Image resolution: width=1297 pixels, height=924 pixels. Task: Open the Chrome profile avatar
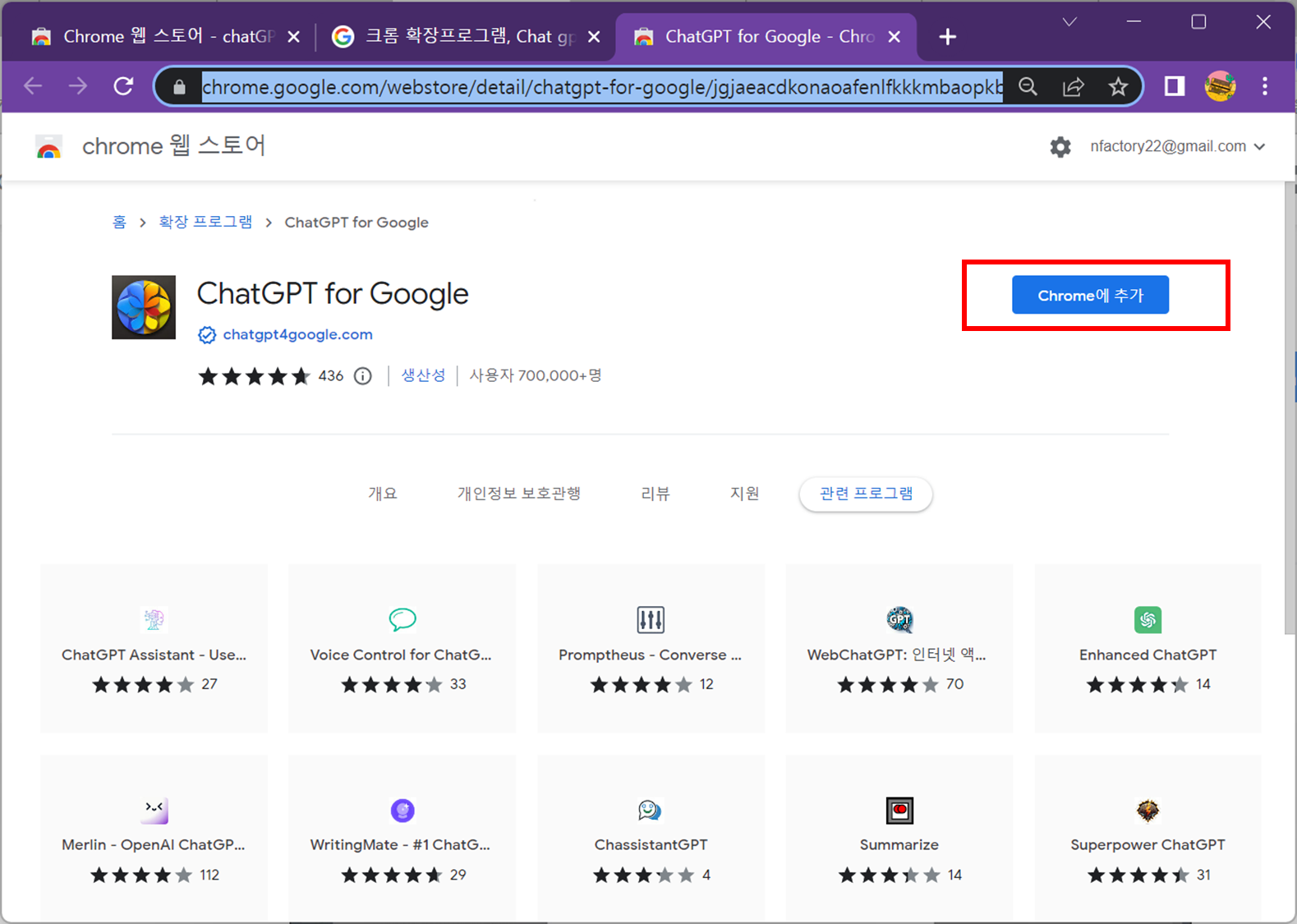1220,86
